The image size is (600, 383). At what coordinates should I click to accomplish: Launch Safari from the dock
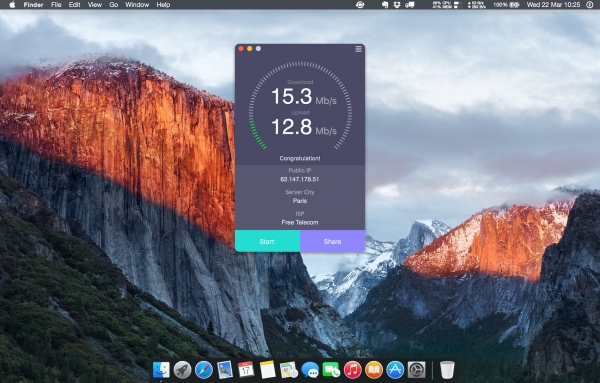[x=204, y=370]
